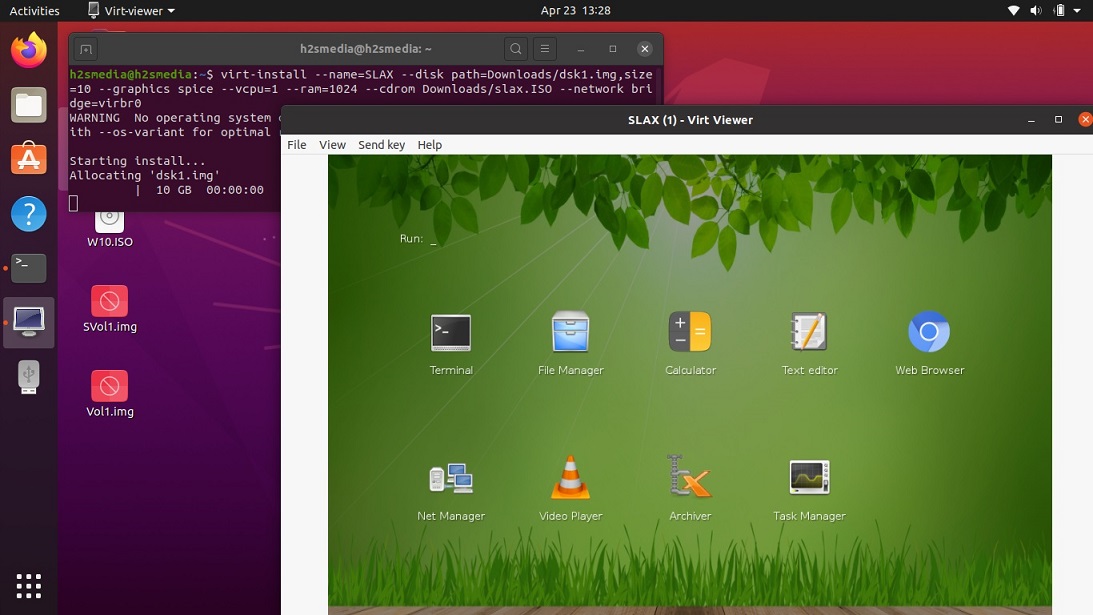This screenshot has height=615, width=1093.
Task: Launch the Text editor in SLAX
Action: pos(808,333)
